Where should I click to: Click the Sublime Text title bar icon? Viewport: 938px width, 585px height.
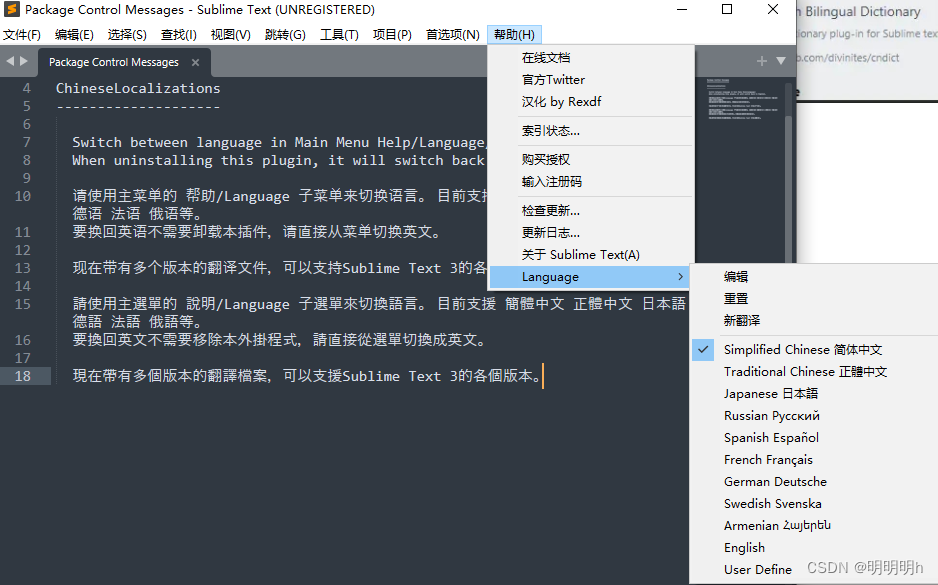pyautogui.click(x=13, y=10)
